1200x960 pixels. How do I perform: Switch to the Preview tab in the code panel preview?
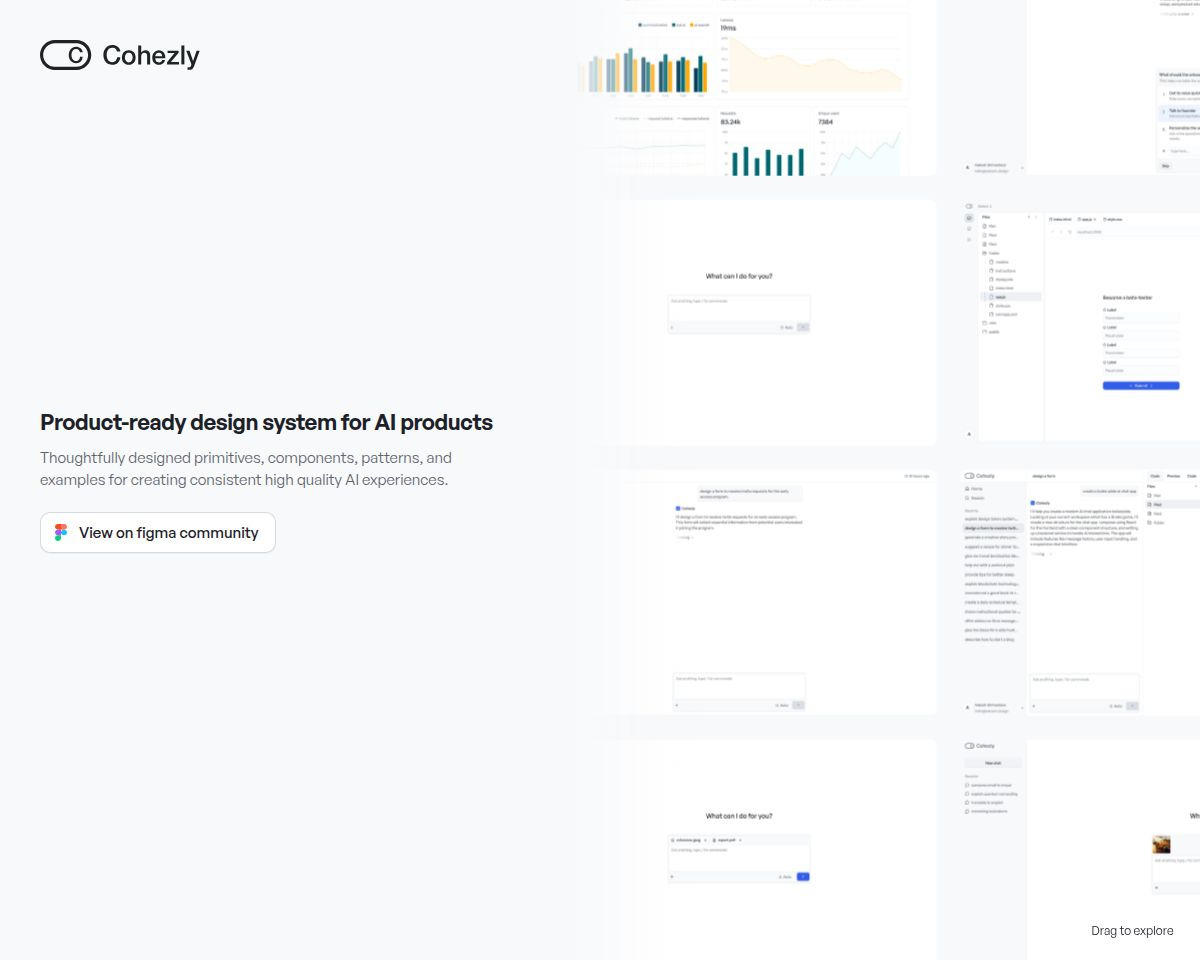[x=1173, y=476]
